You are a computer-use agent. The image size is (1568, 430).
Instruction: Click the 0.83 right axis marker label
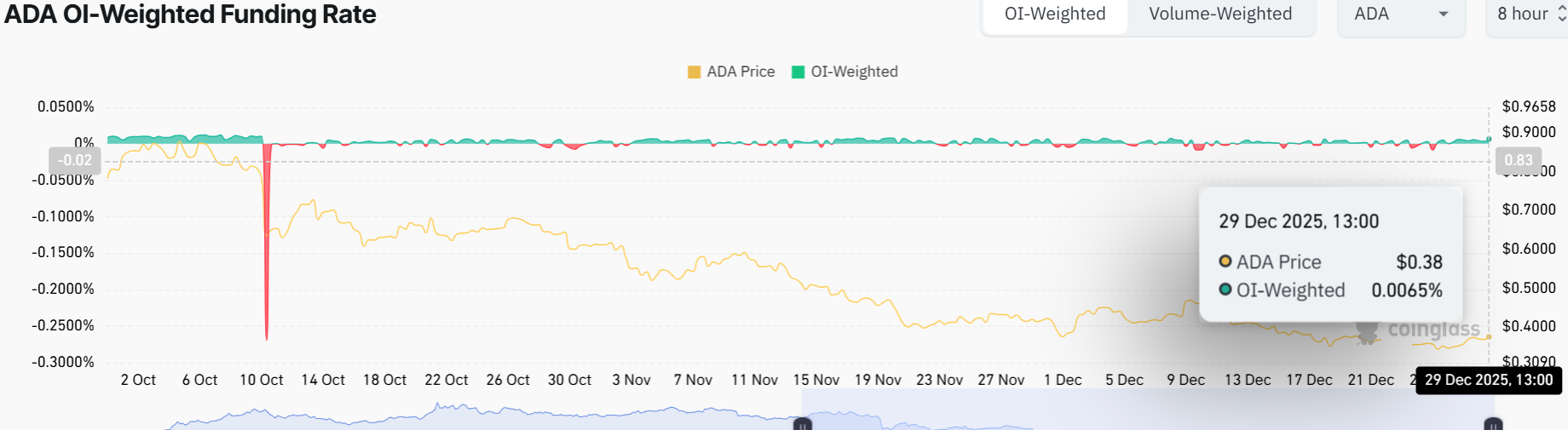(x=1518, y=160)
